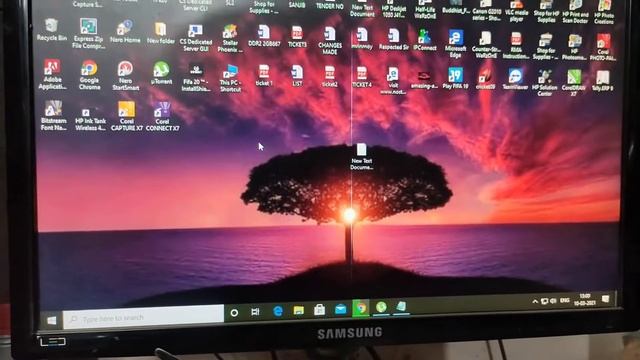Select the HP Photosmart shortcut
Viewport: 640px width, 360px height.
pos(574,47)
